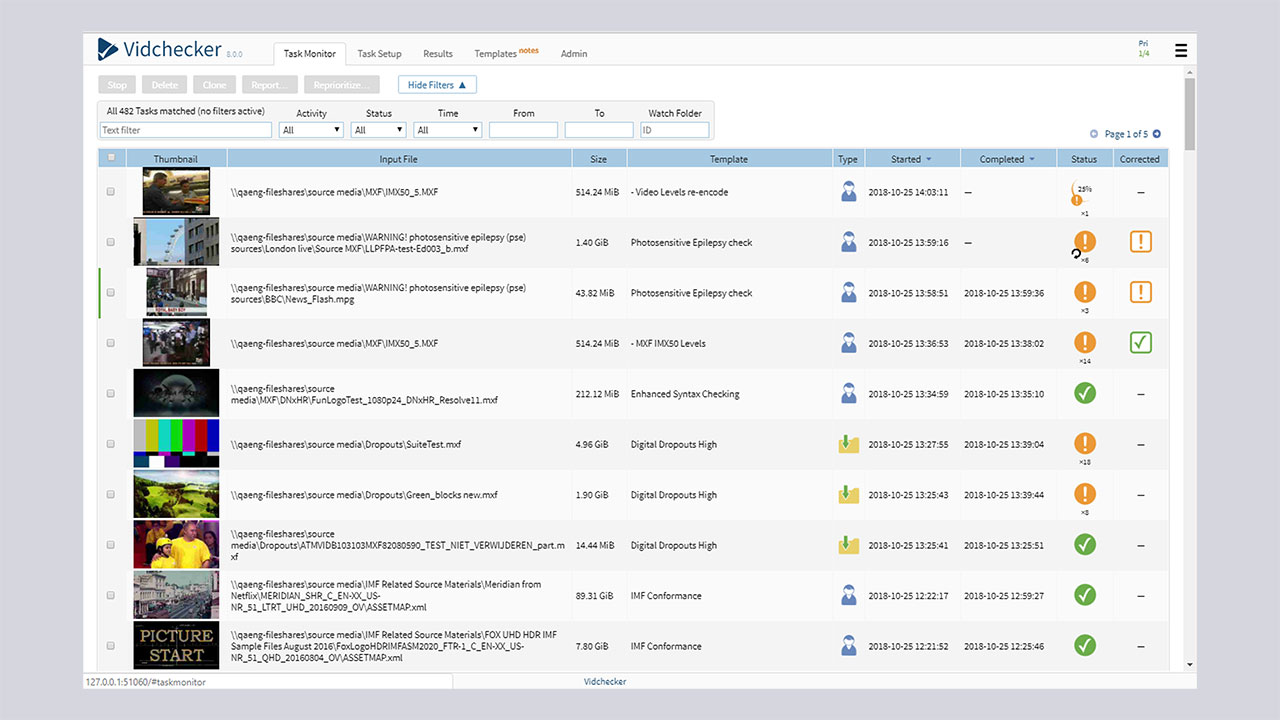Screen dimensions: 1280x720
Task: Toggle the select-all checkbox in table header
Action: 111,158
